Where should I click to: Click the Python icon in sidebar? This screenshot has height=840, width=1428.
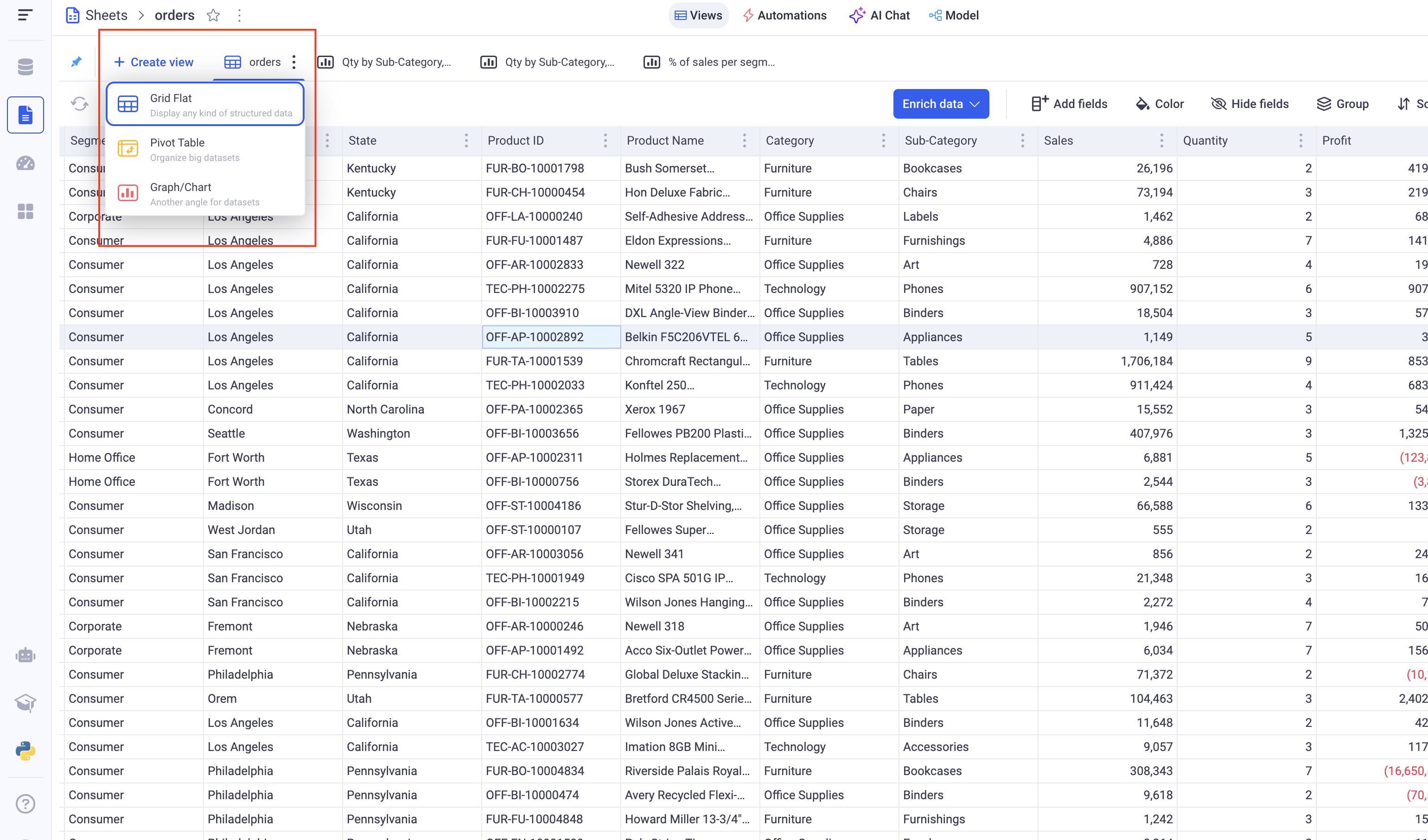25,751
